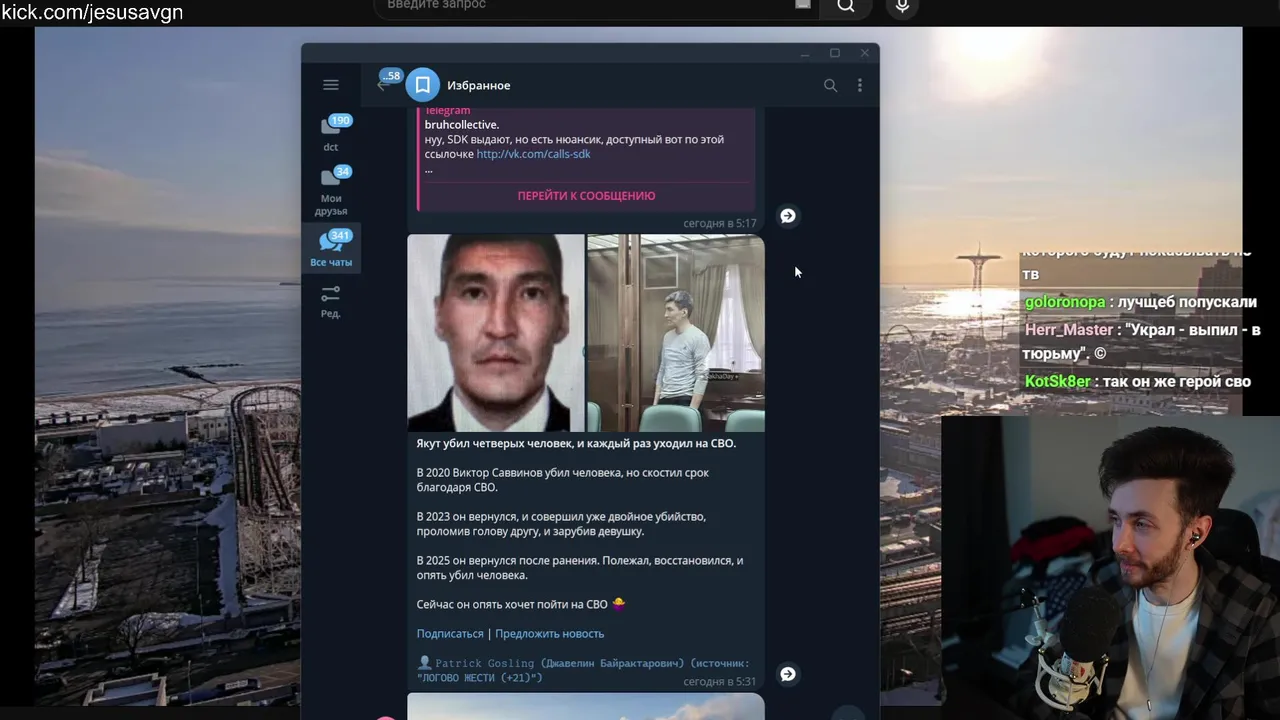Click the Patrick Gosling source line
This screenshot has width=1280, height=720.
[x=583, y=670]
